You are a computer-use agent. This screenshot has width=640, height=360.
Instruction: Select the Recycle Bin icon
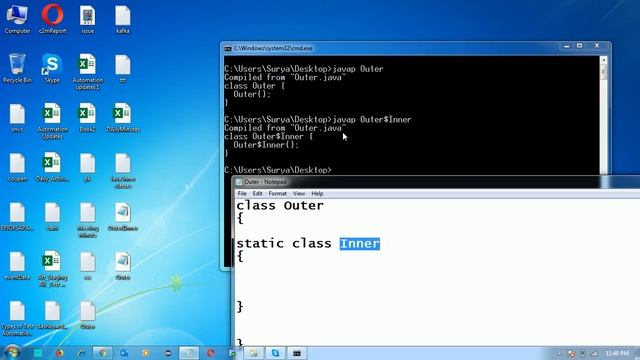tap(17, 69)
